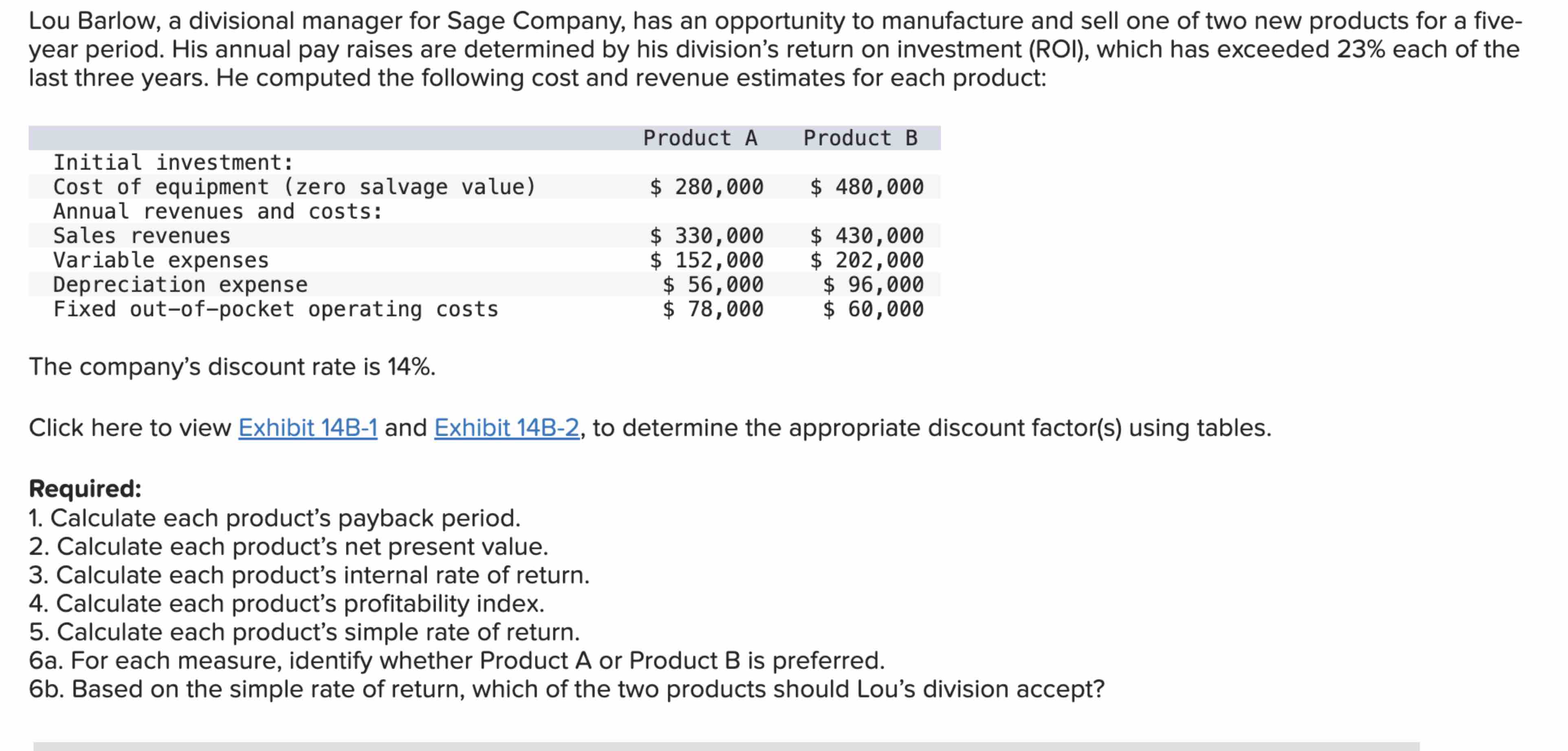
Task: Click the Product A column header
Action: pos(700,138)
